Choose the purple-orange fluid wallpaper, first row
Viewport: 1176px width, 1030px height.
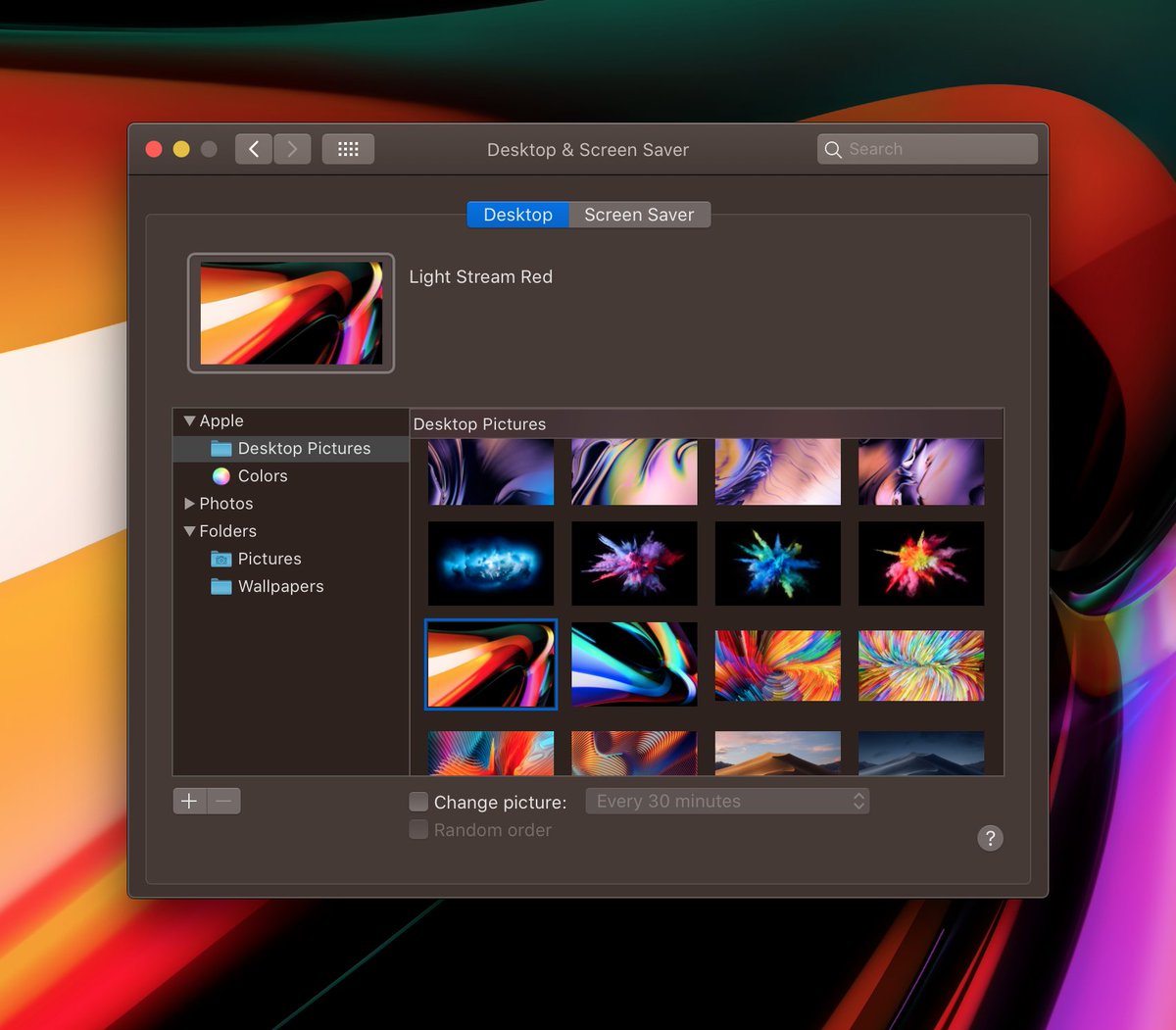coord(921,471)
